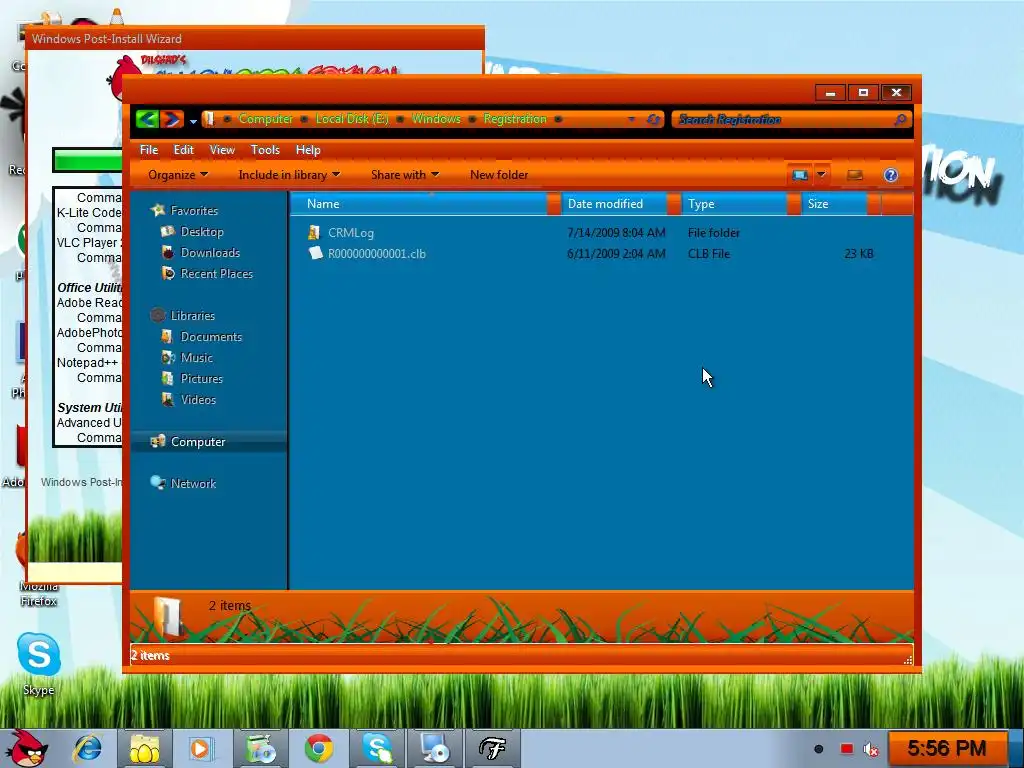Open Downloads in navigation pane
This screenshot has height=768, width=1024.
tap(210, 252)
